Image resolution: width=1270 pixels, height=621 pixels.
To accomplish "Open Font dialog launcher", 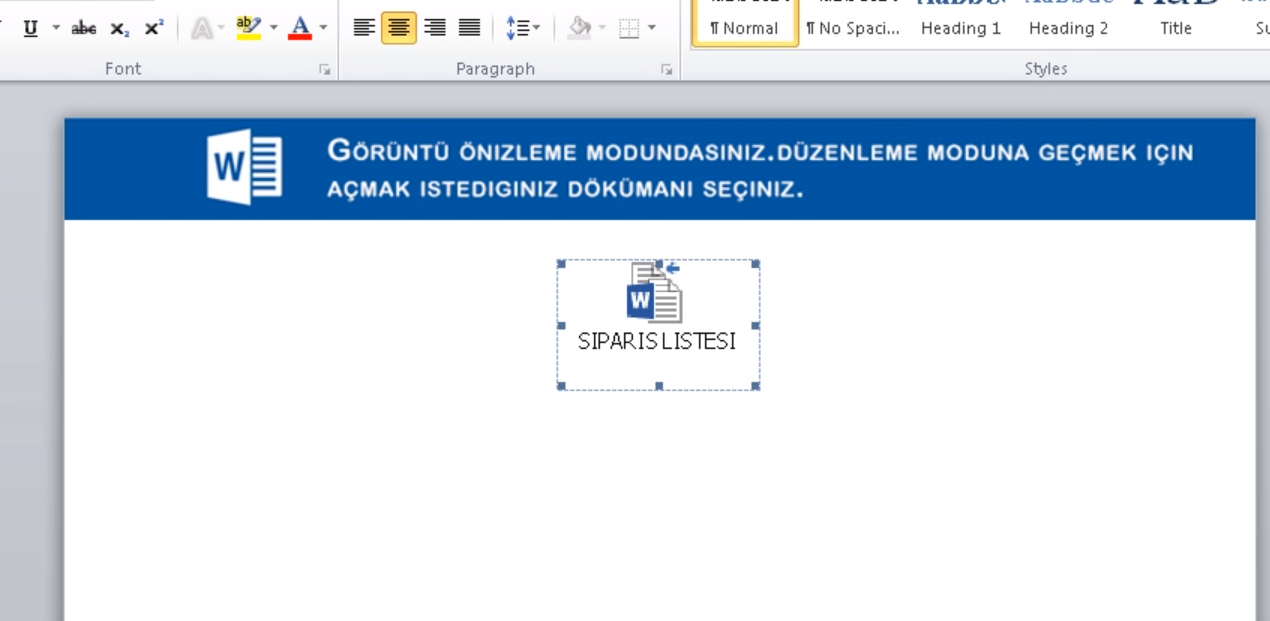I will (x=324, y=69).
